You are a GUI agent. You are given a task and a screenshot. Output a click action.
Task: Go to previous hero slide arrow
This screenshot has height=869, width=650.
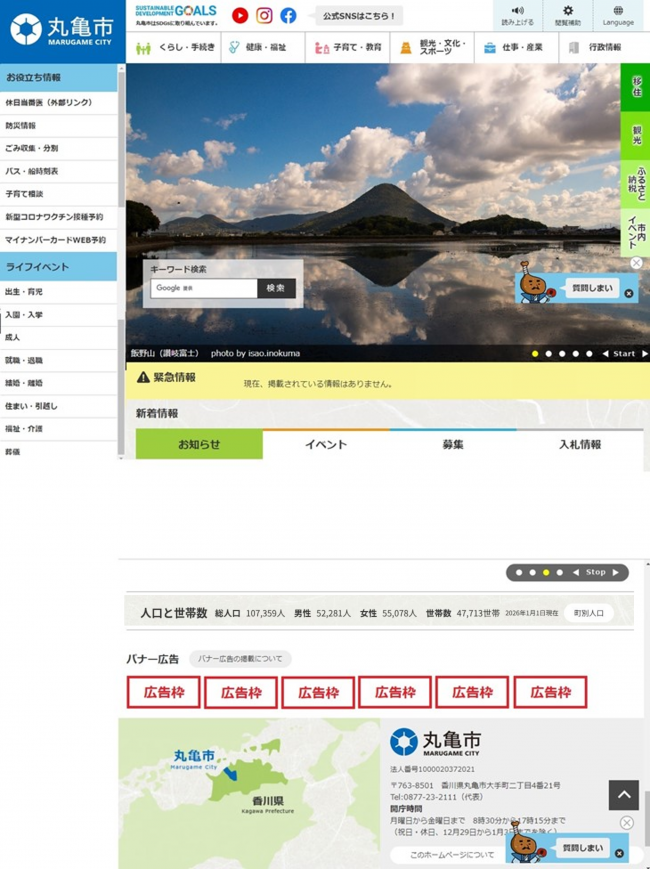tap(605, 354)
